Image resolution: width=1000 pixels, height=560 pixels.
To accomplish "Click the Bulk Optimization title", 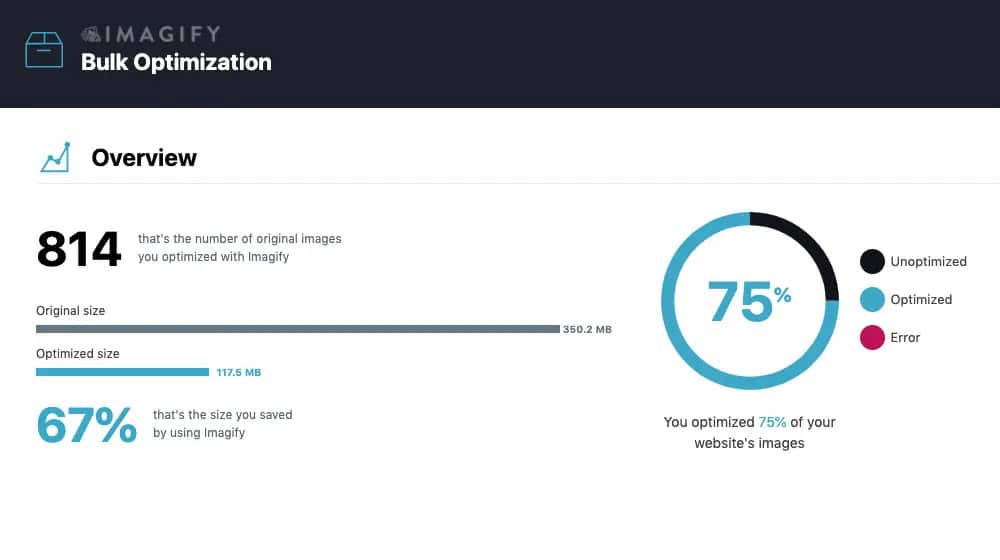I will [x=176, y=62].
